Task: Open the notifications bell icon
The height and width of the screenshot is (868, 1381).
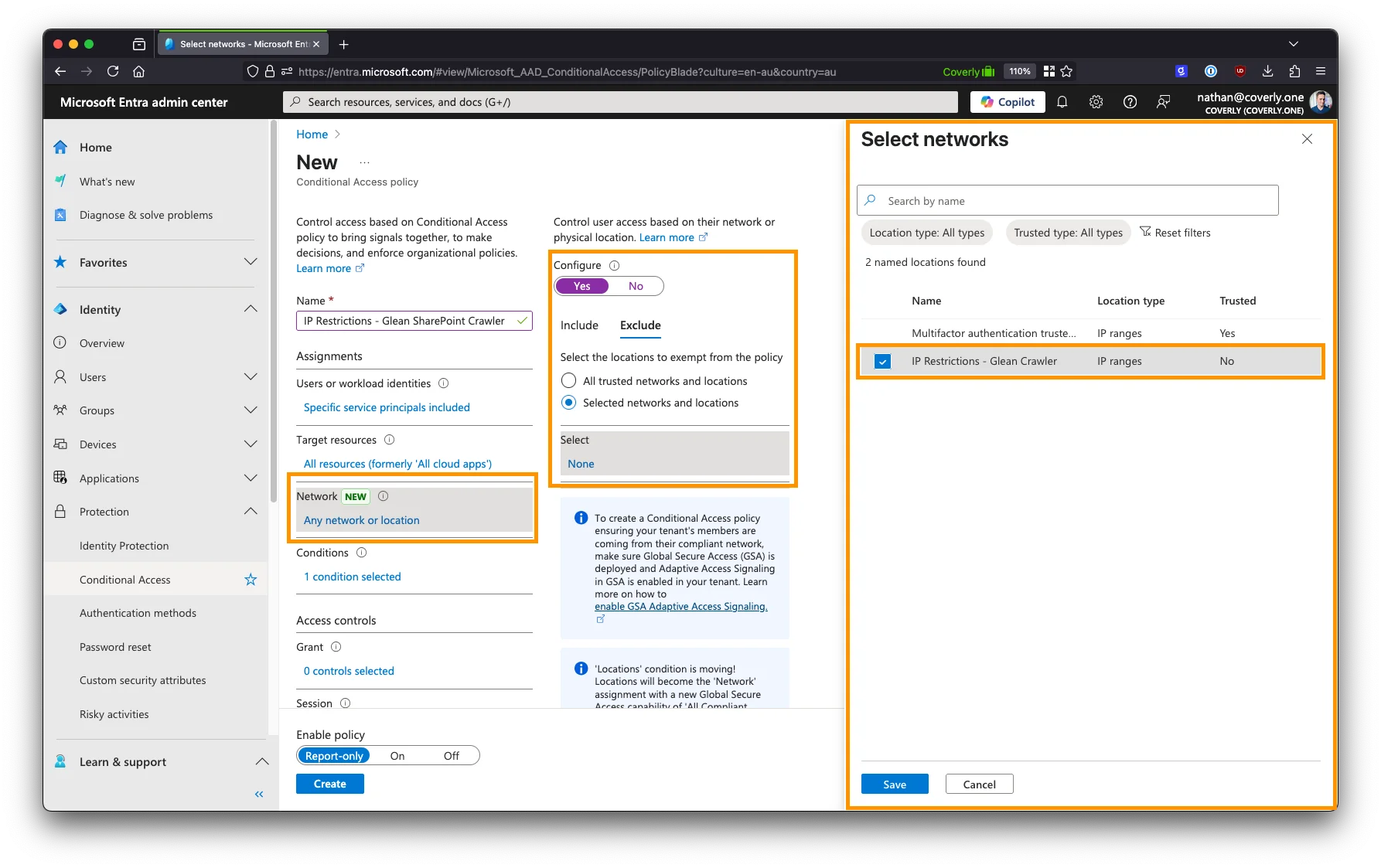Action: pos(1062,102)
